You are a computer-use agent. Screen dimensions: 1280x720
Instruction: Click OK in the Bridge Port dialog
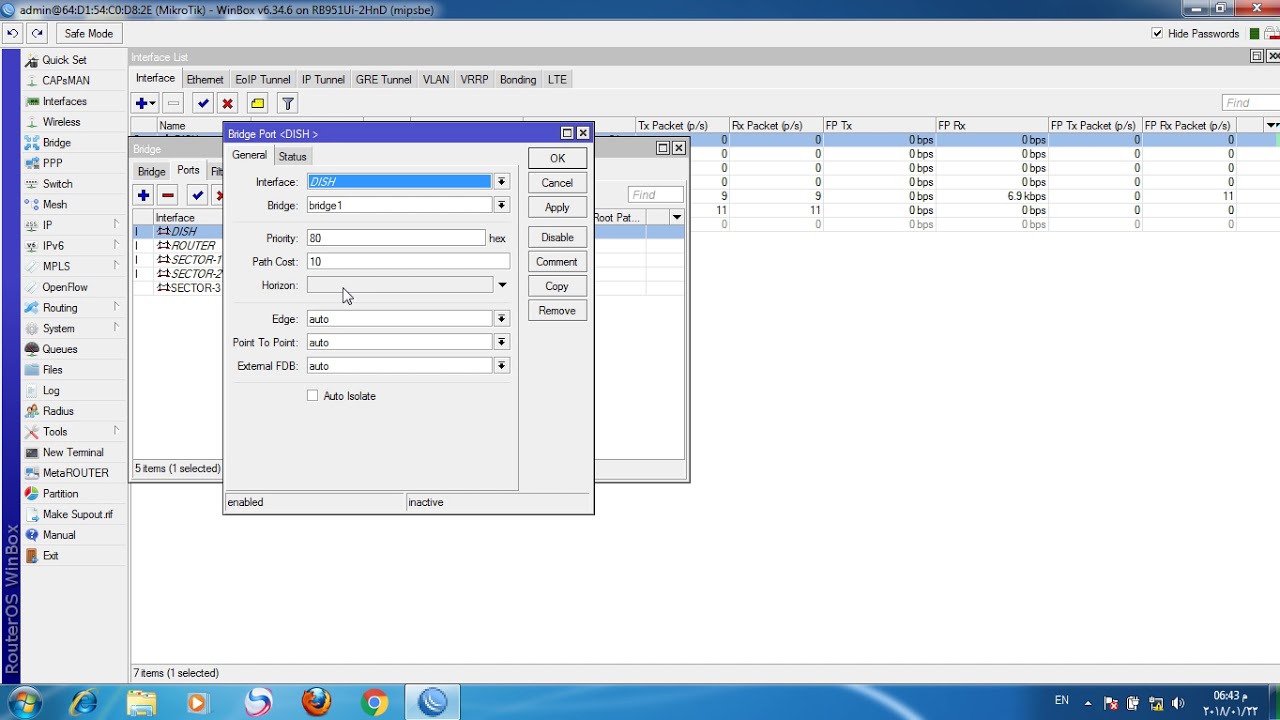[557, 158]
